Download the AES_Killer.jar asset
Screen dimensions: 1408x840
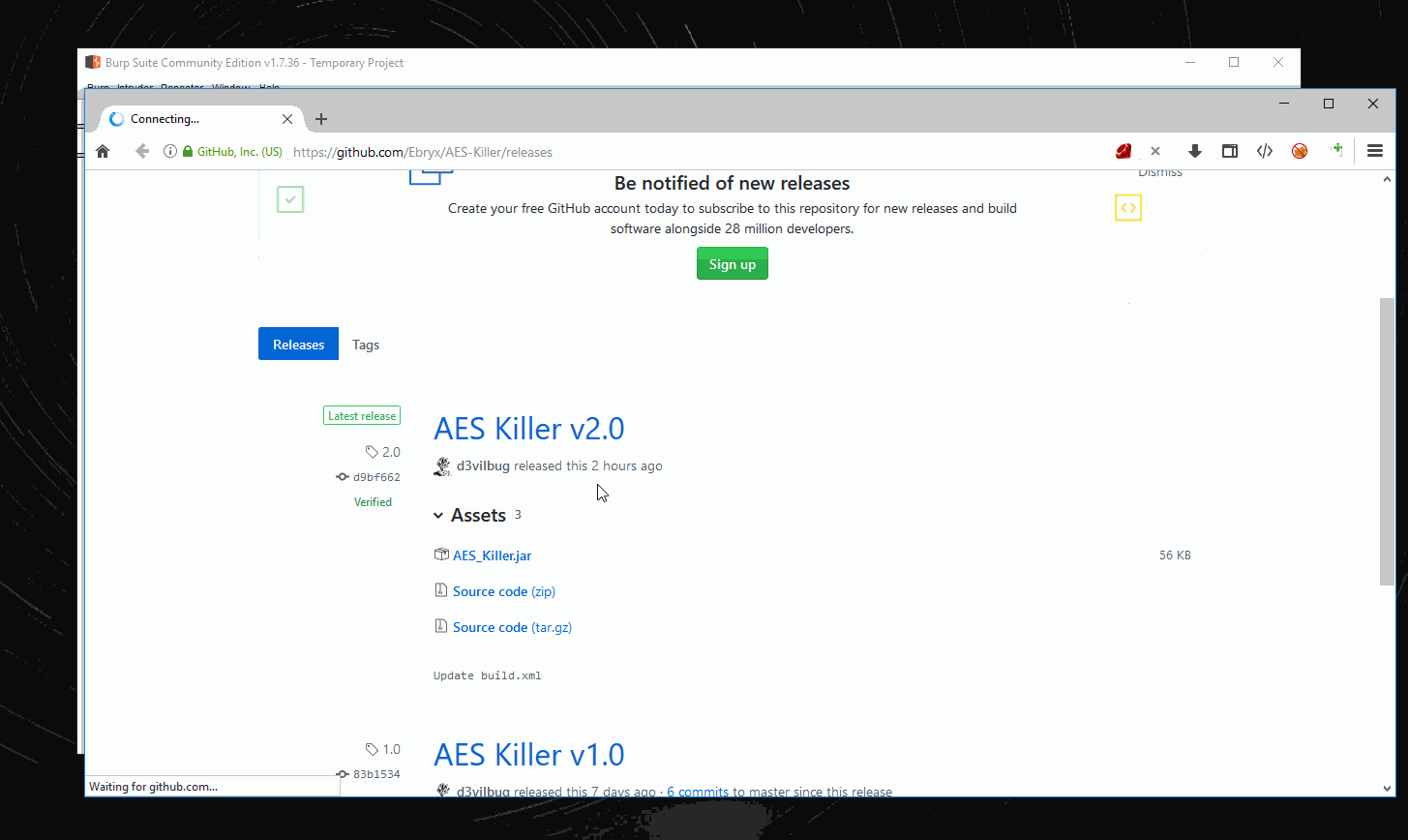tap(492, 555)
